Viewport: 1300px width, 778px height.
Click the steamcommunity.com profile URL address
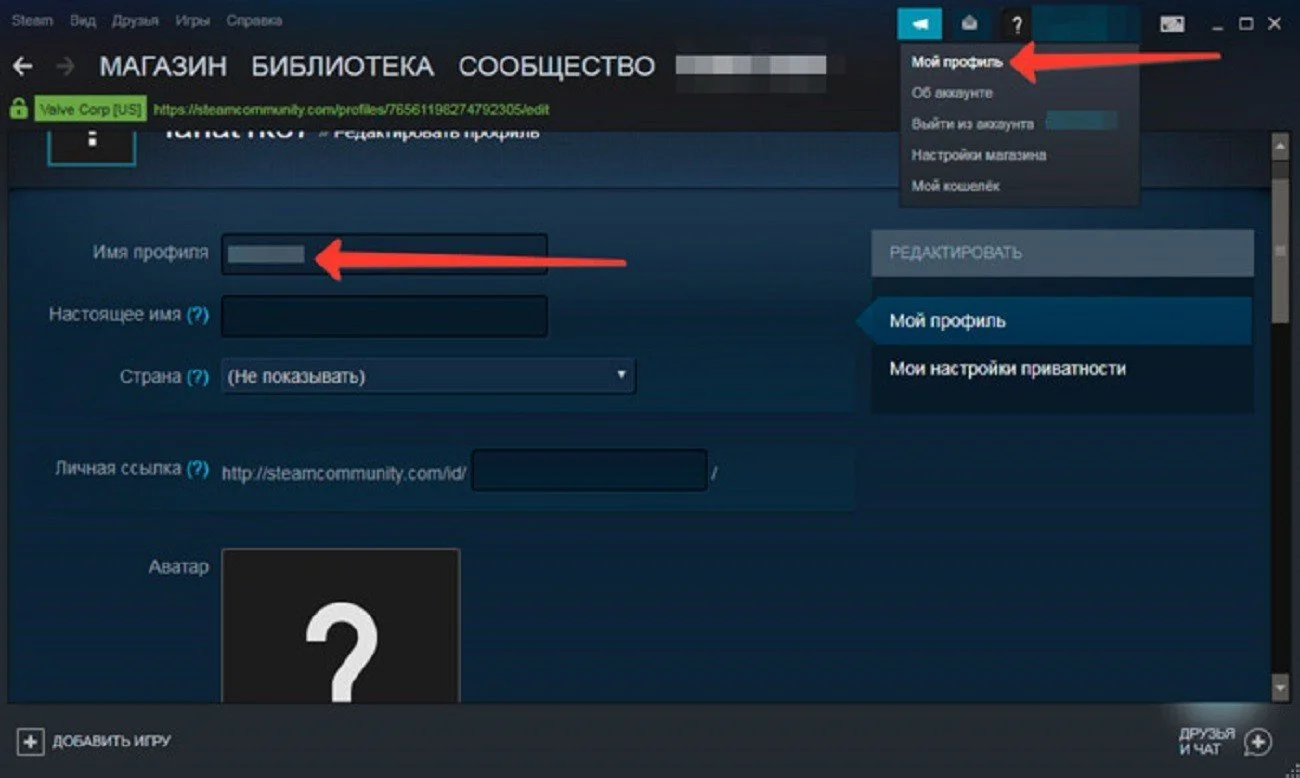351,108
